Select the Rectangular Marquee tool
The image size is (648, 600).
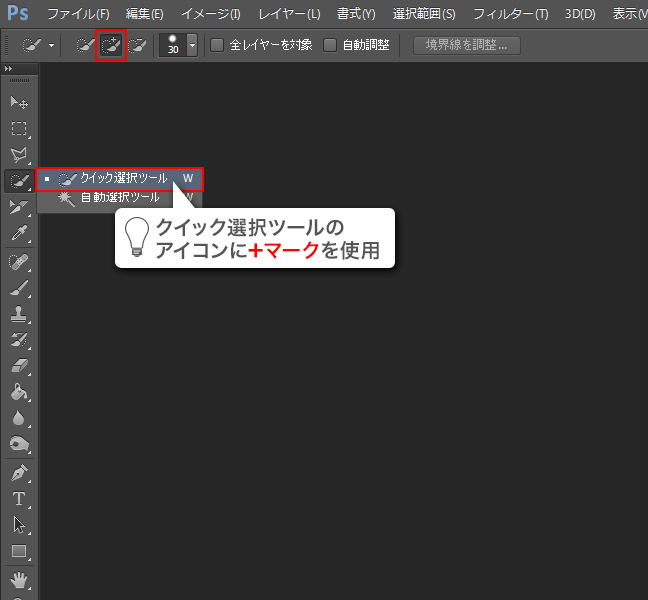19,129
